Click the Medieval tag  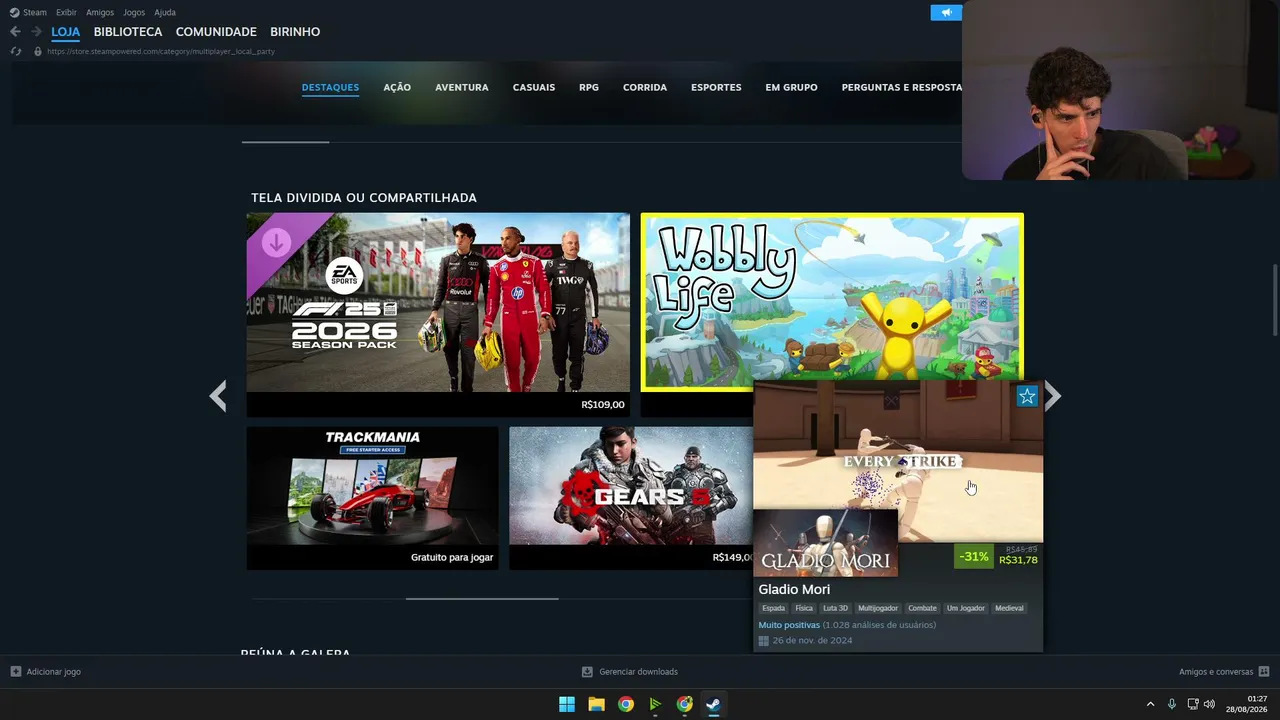[1009, 608]
